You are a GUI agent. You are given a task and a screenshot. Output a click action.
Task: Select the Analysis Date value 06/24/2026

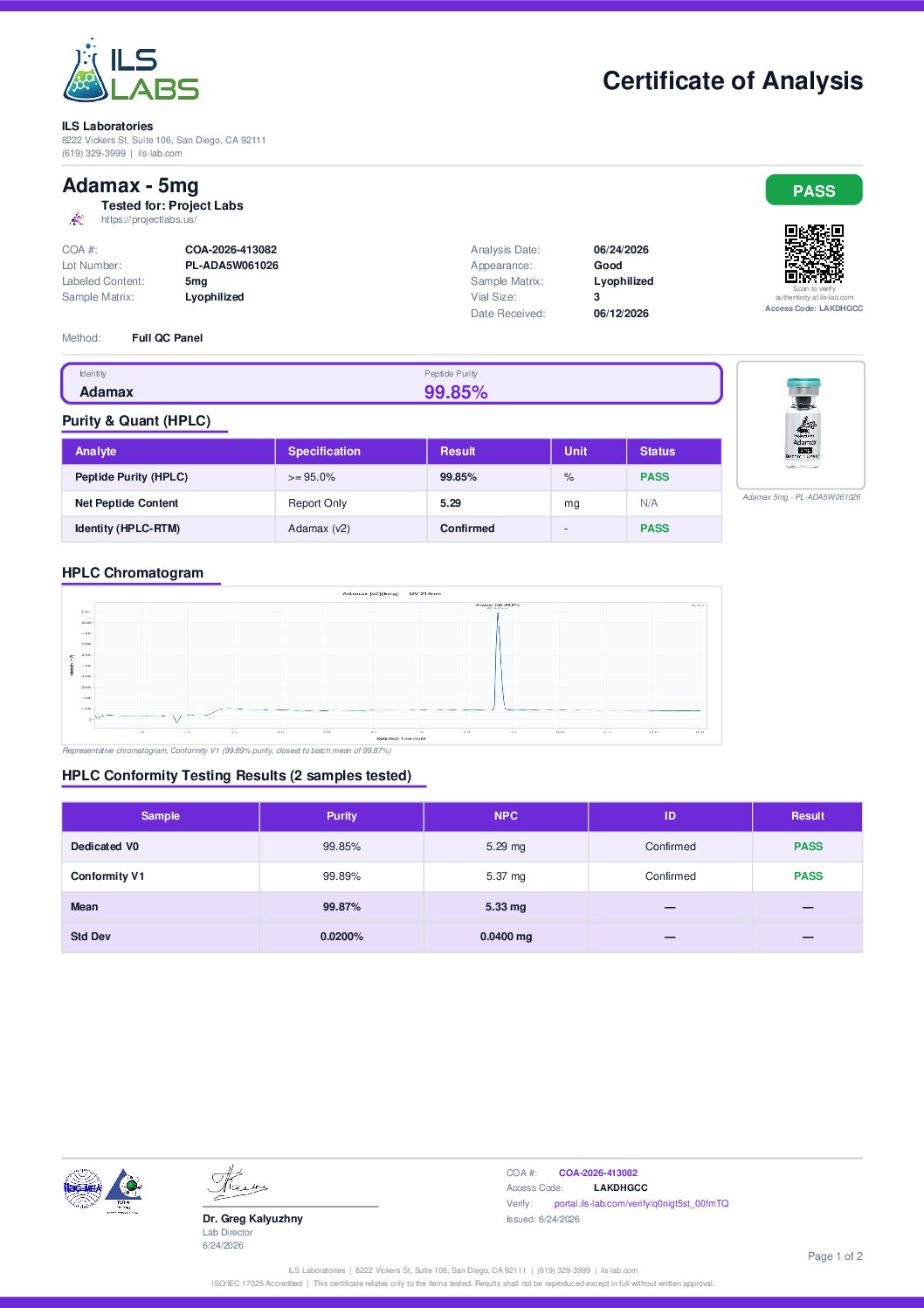[x=621, y=250]
